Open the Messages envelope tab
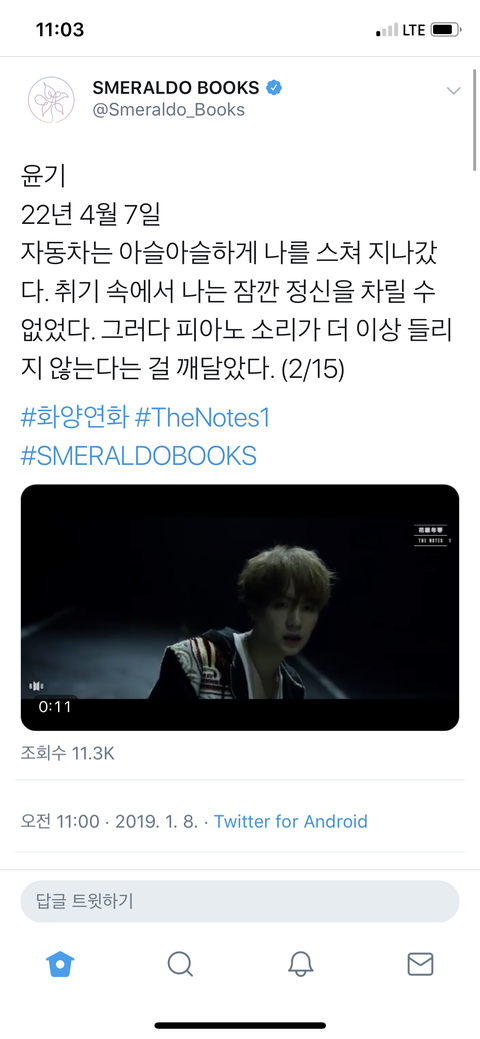 coord(420,964)
